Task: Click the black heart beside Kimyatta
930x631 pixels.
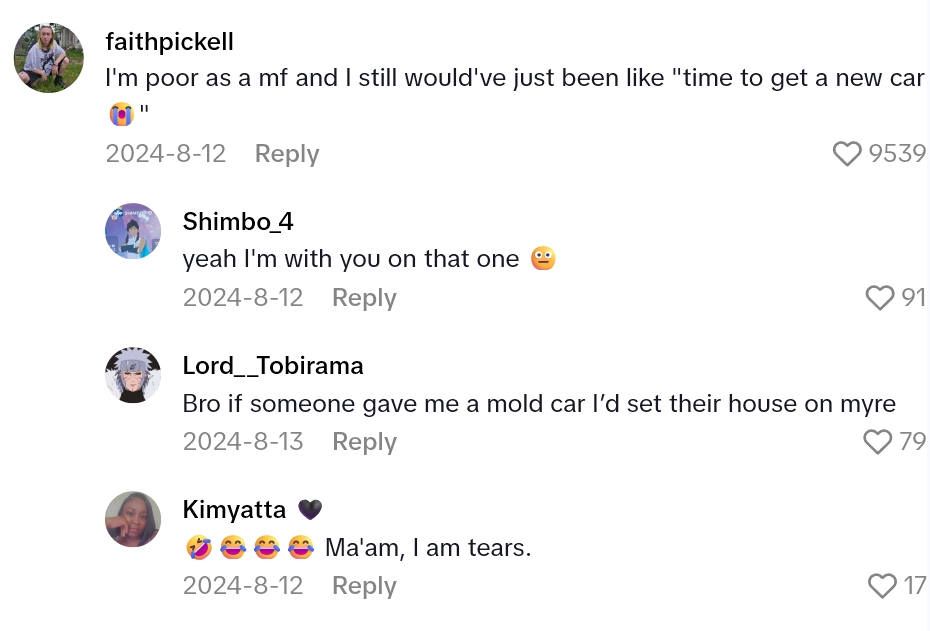Action: [310, 510]
